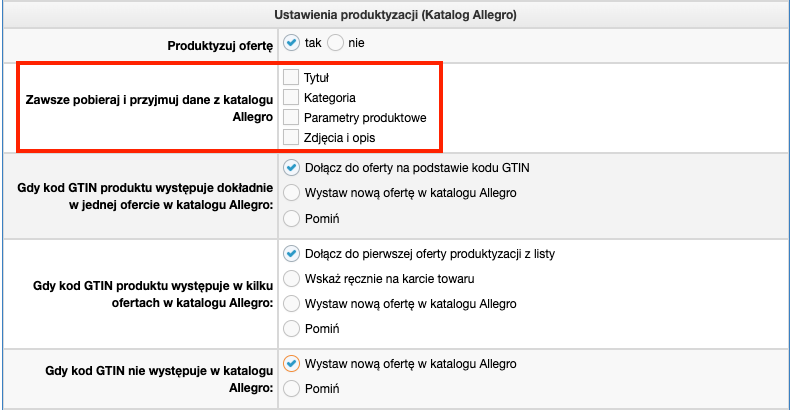
Task: Select 'Pomiń' in the single-offer GTIN row
Action: [x=291, y=219]
